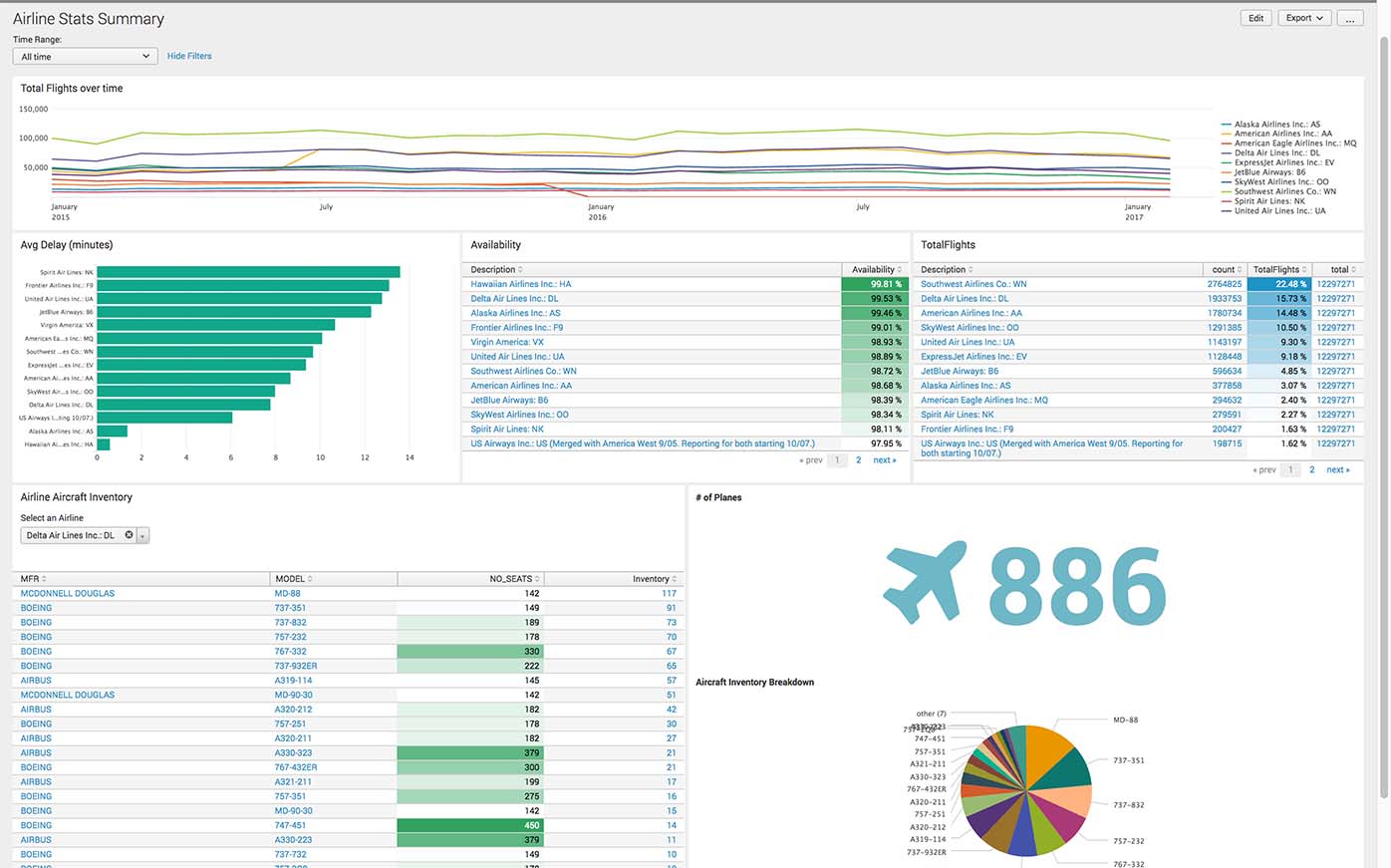Sort by the Availability percentage column
The width and height of the screenshot is (1391, 868).
(877, 270)
